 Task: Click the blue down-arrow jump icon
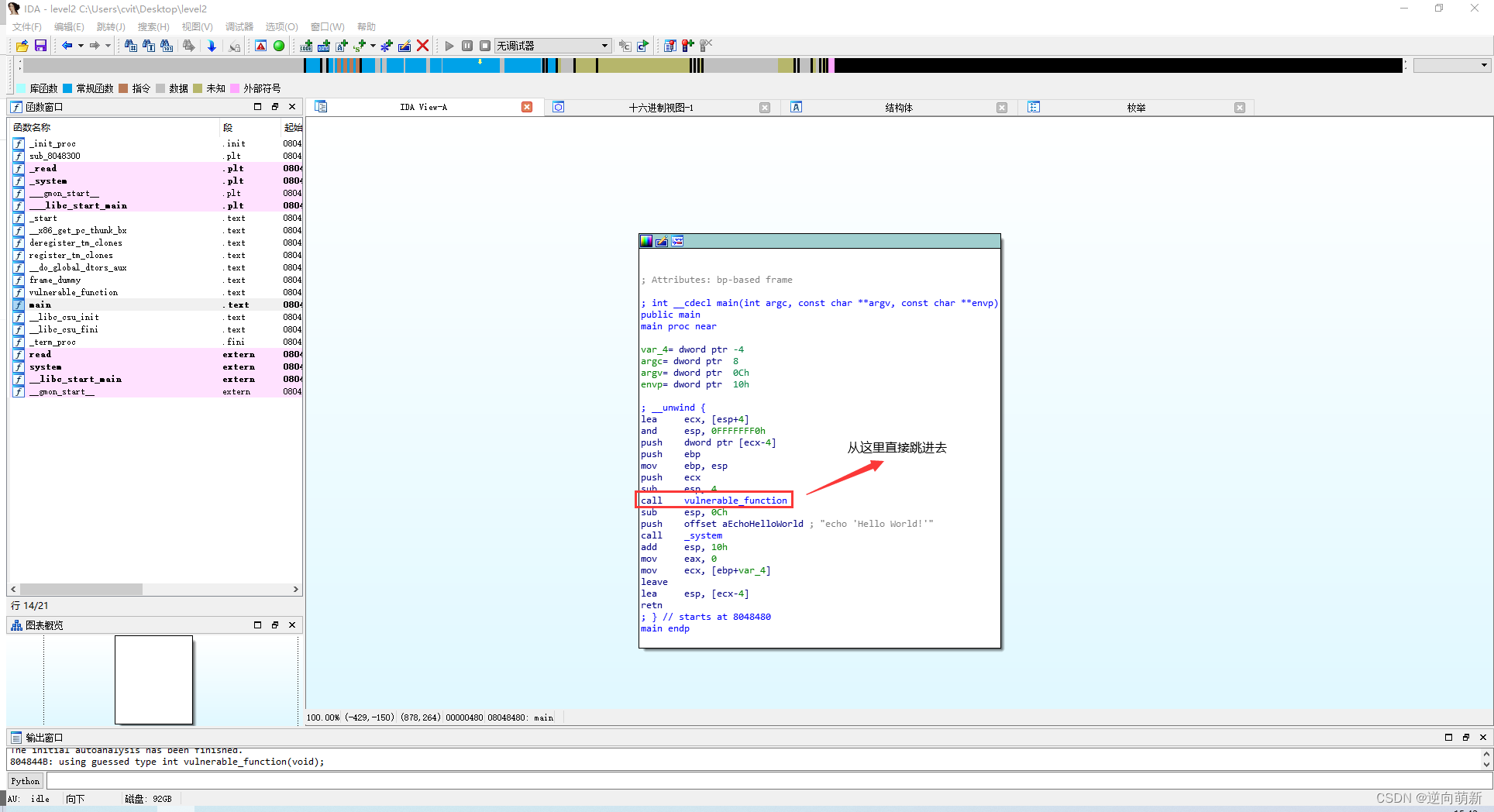click(212, 46)
